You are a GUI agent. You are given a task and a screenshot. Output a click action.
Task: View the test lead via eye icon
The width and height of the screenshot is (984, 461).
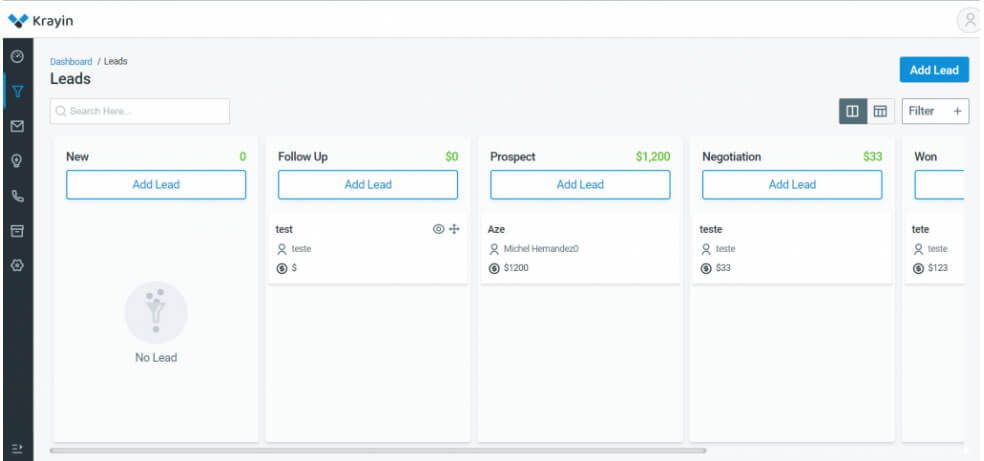(438, 229)
